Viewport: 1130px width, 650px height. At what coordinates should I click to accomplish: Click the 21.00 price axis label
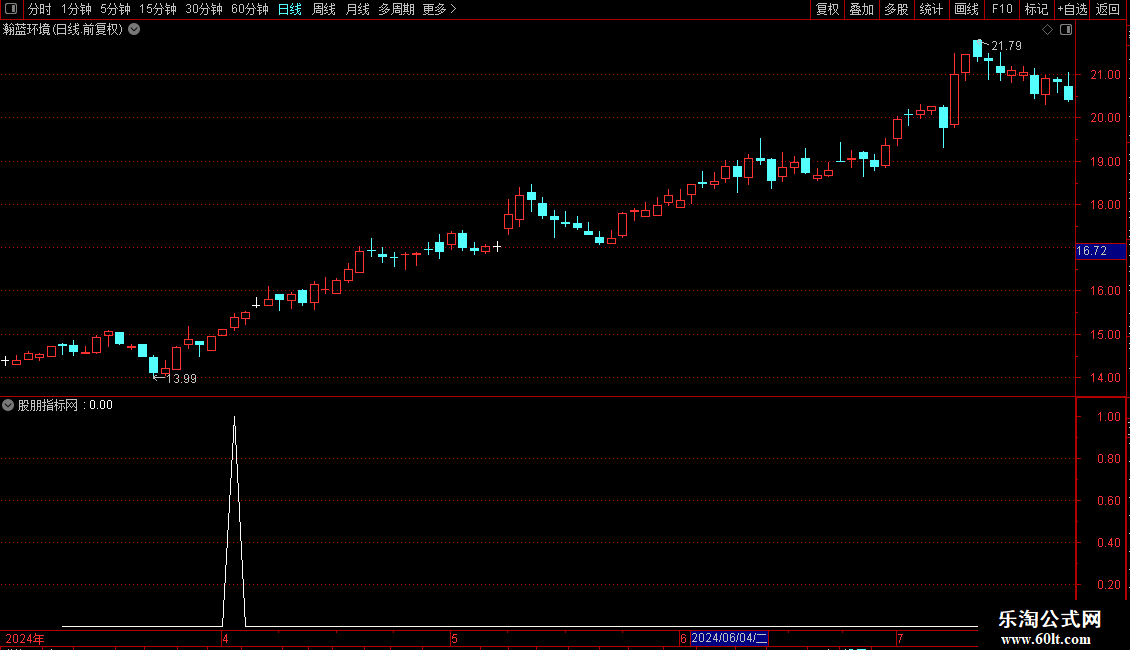pos(1105,75)
